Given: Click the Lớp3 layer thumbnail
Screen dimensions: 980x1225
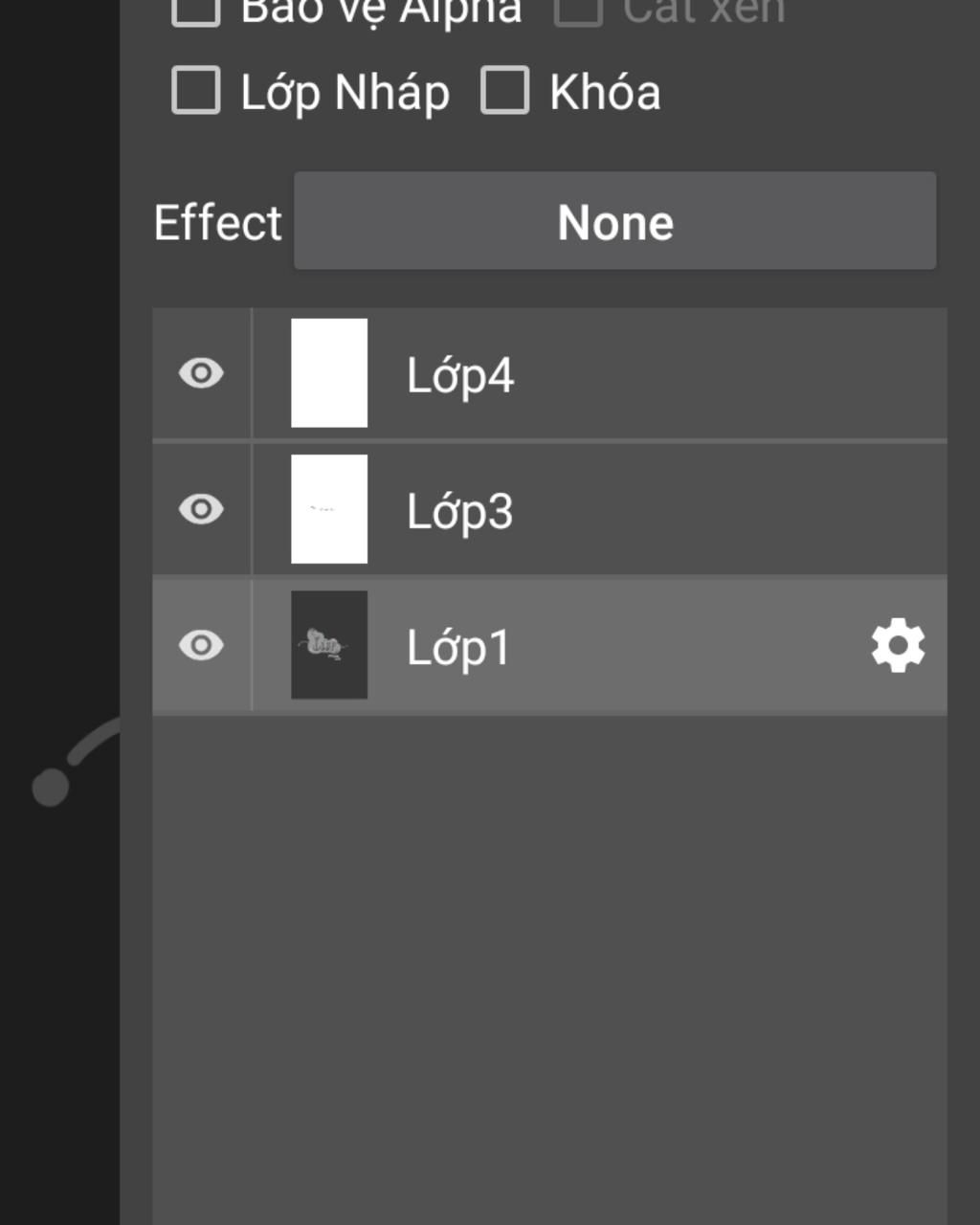Looking at the screenshot, I should click(329, 509).
